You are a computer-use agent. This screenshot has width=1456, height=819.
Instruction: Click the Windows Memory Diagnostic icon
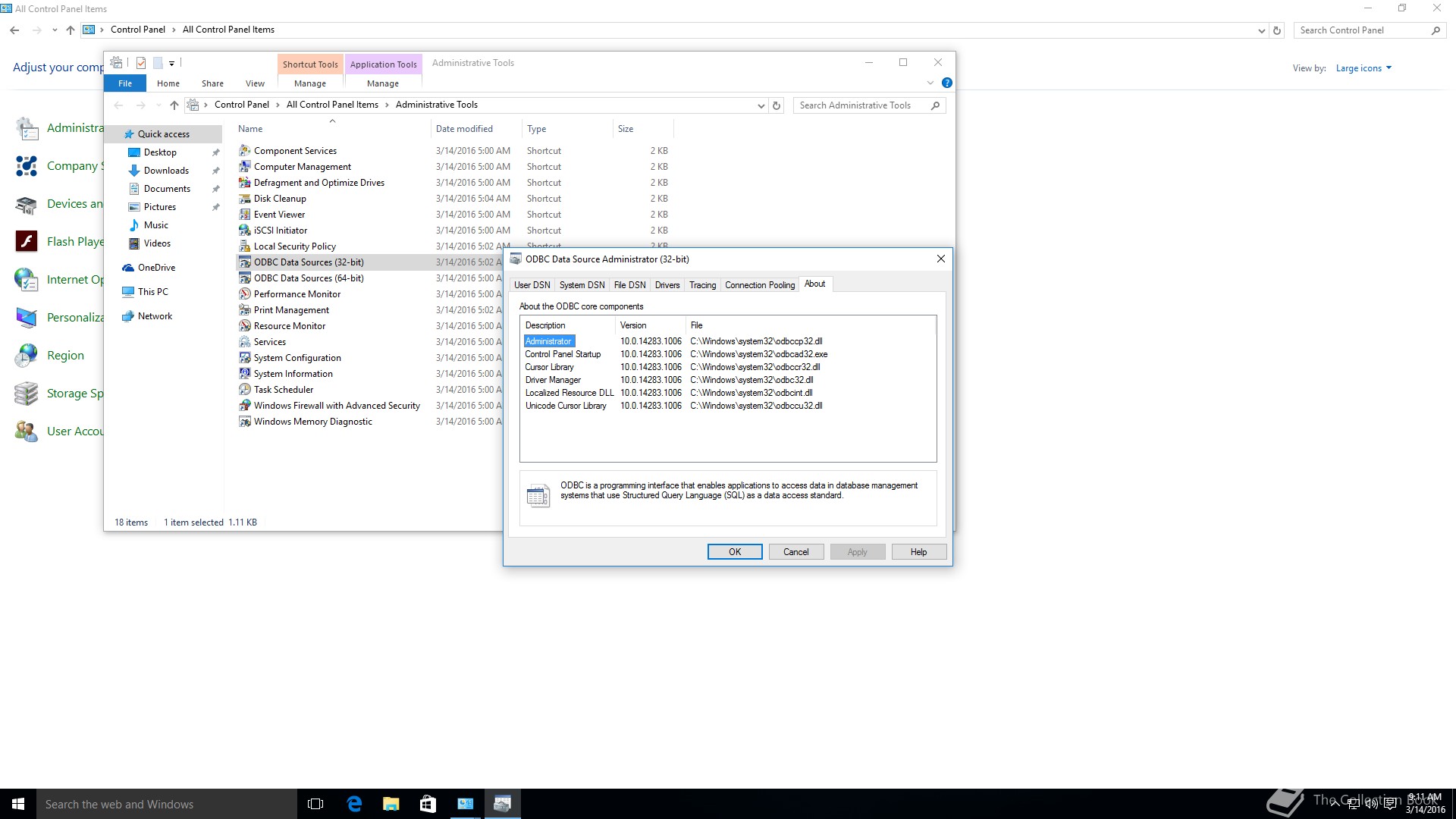coord(244,422)
